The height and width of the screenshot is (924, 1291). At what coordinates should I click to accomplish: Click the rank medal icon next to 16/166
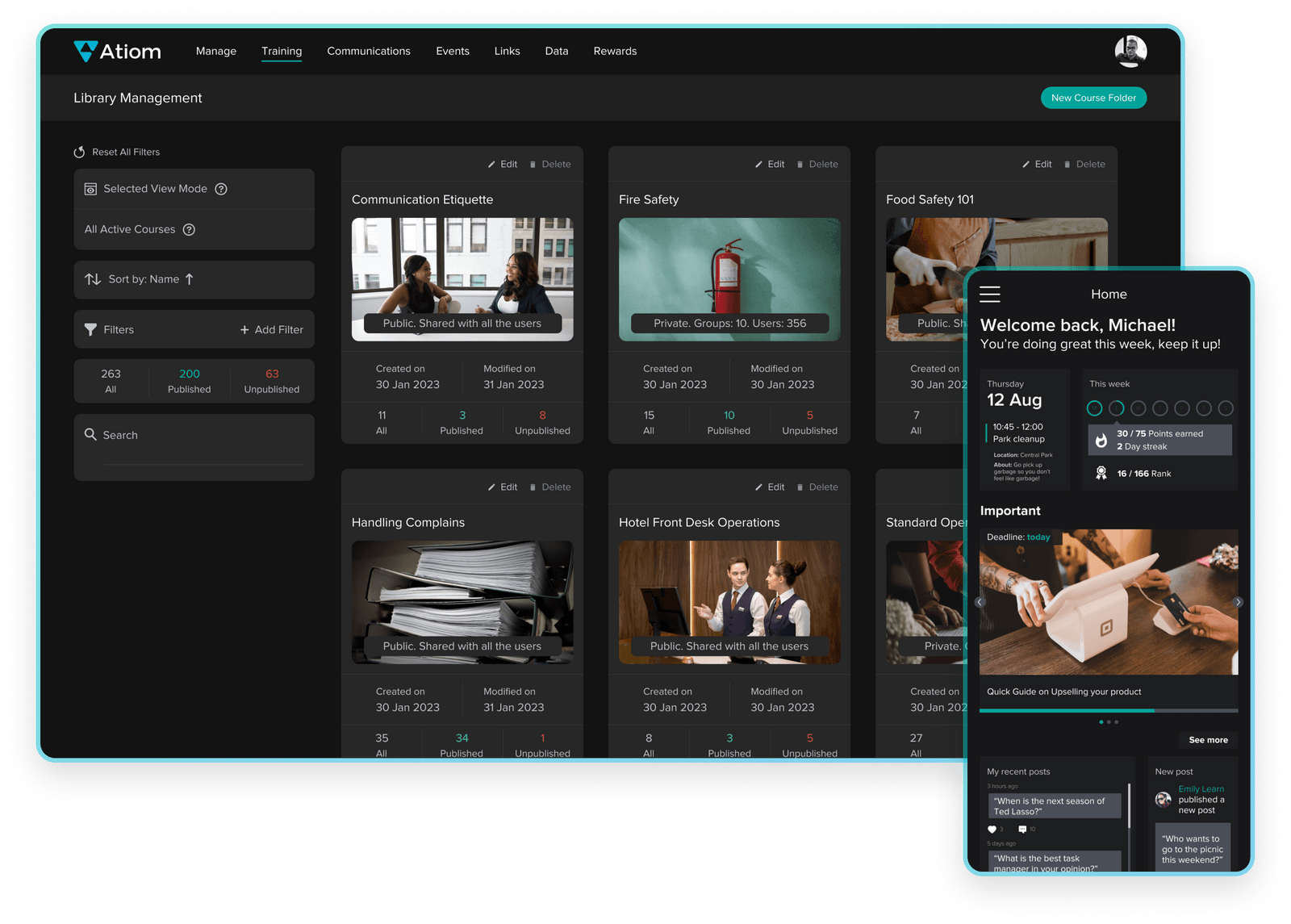(1101, 474)
